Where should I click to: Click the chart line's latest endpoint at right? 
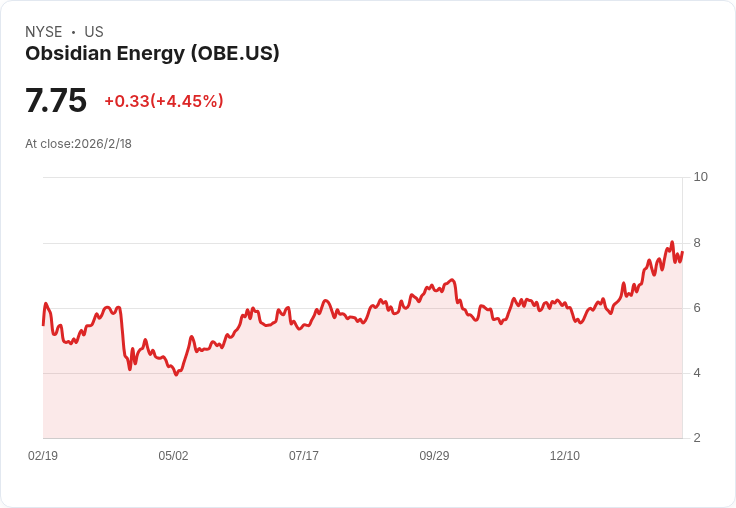pos(682,253)
